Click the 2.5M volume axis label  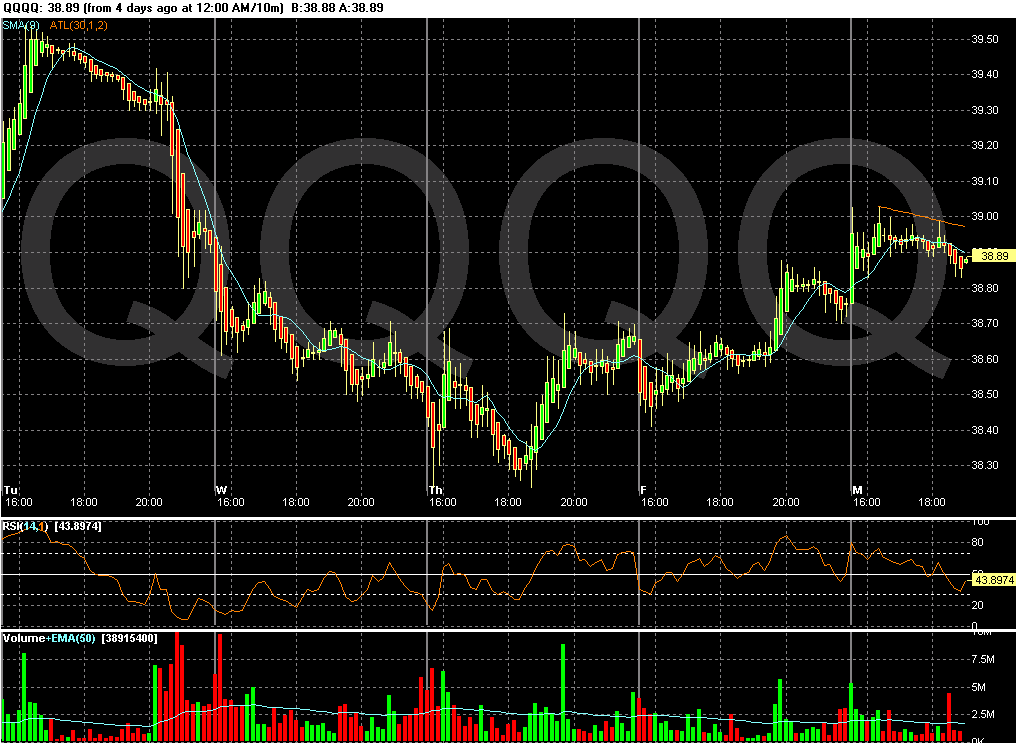click(x=983, y=714)
